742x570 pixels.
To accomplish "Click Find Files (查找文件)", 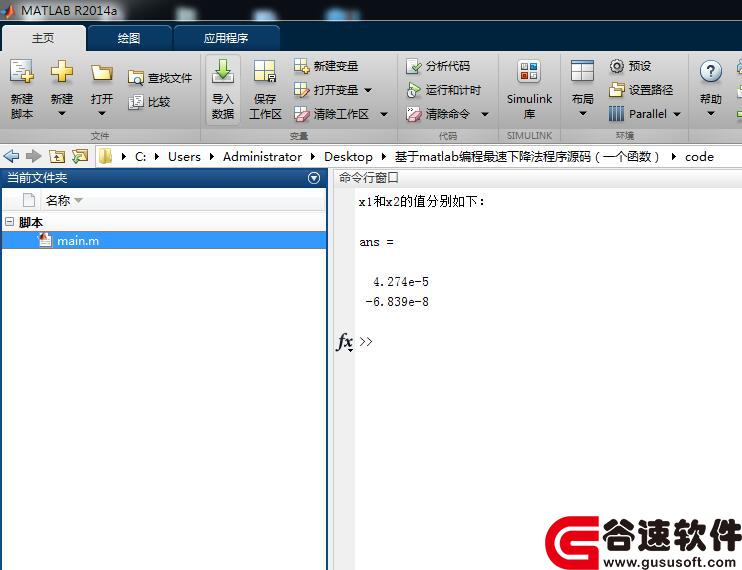I will click(160, 78).
